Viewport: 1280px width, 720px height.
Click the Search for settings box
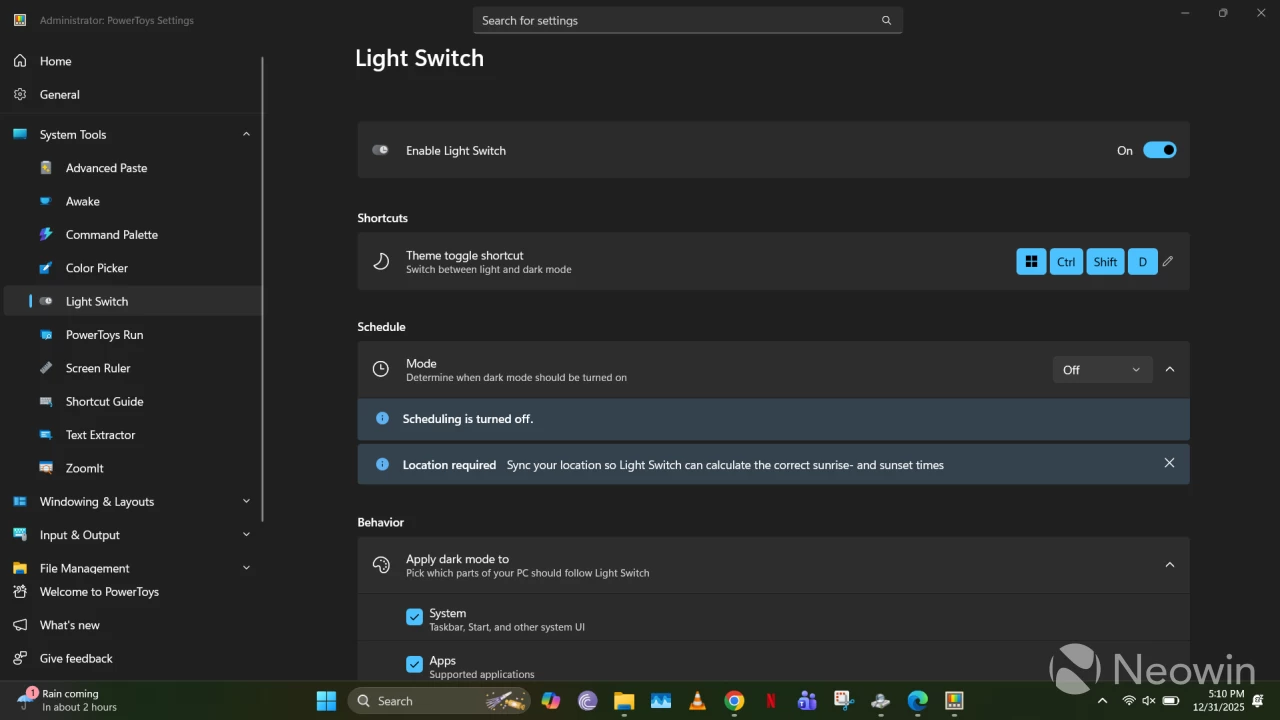click(688, 20)
